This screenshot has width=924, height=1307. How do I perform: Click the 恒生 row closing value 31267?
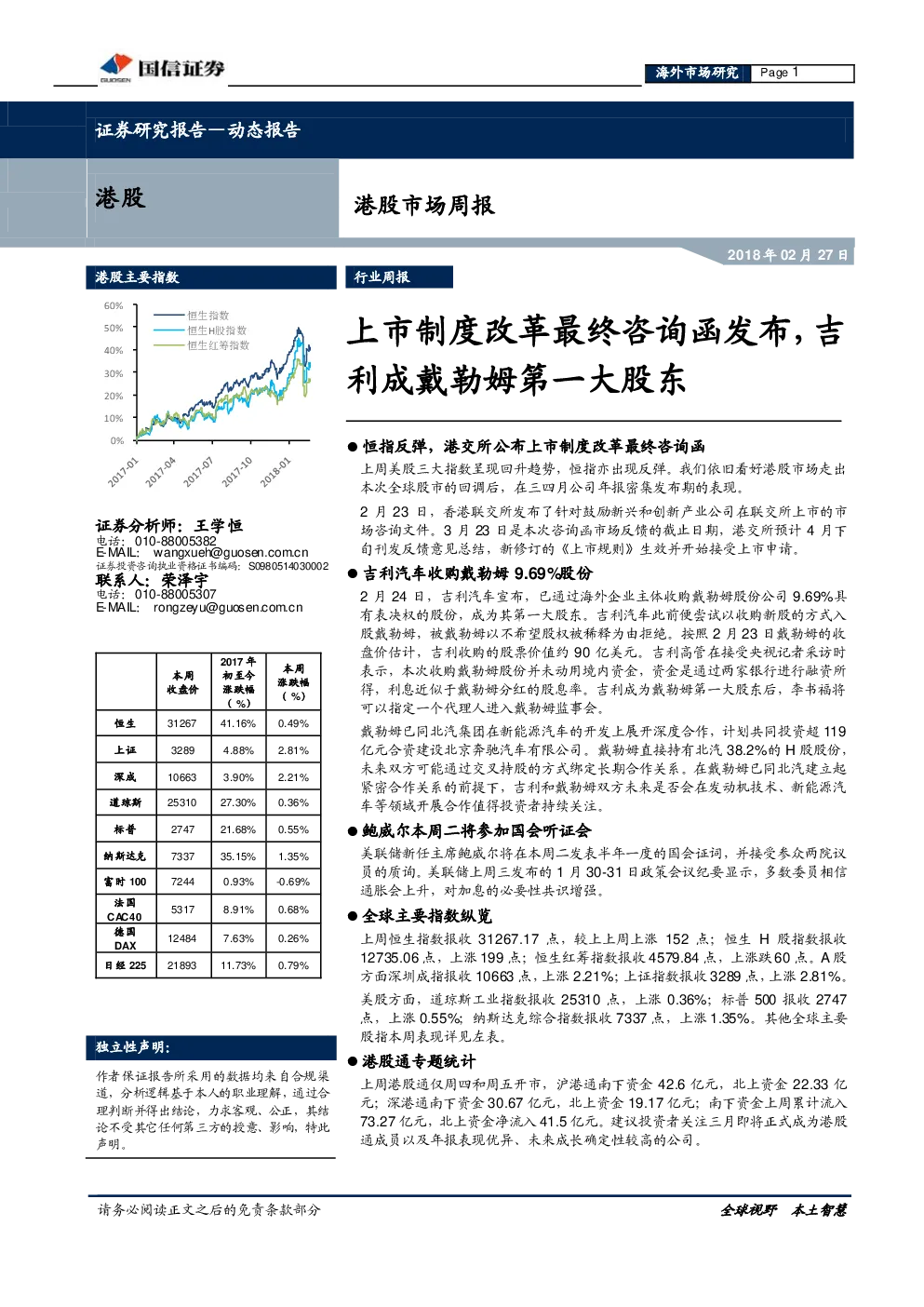click(182, 723)
